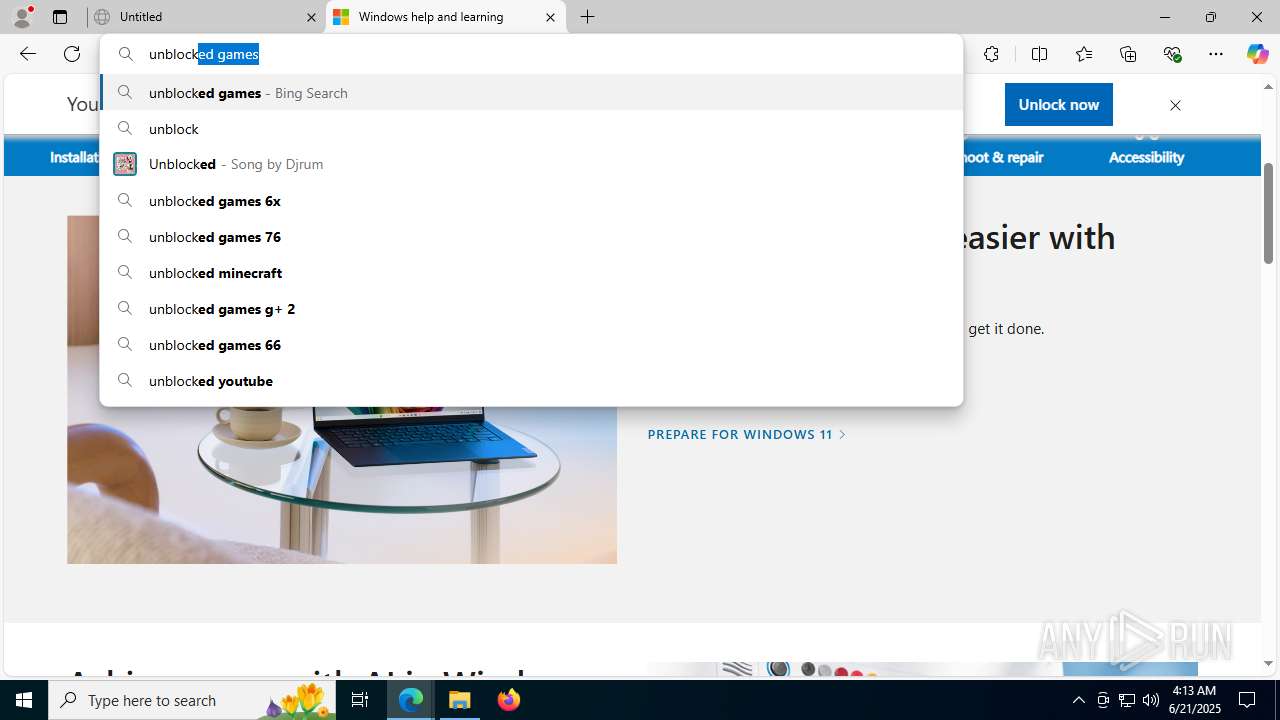The height and width of the screenshot is (720, 1280).
Task: Open the Installation nav item
Action: coord(75,157)
